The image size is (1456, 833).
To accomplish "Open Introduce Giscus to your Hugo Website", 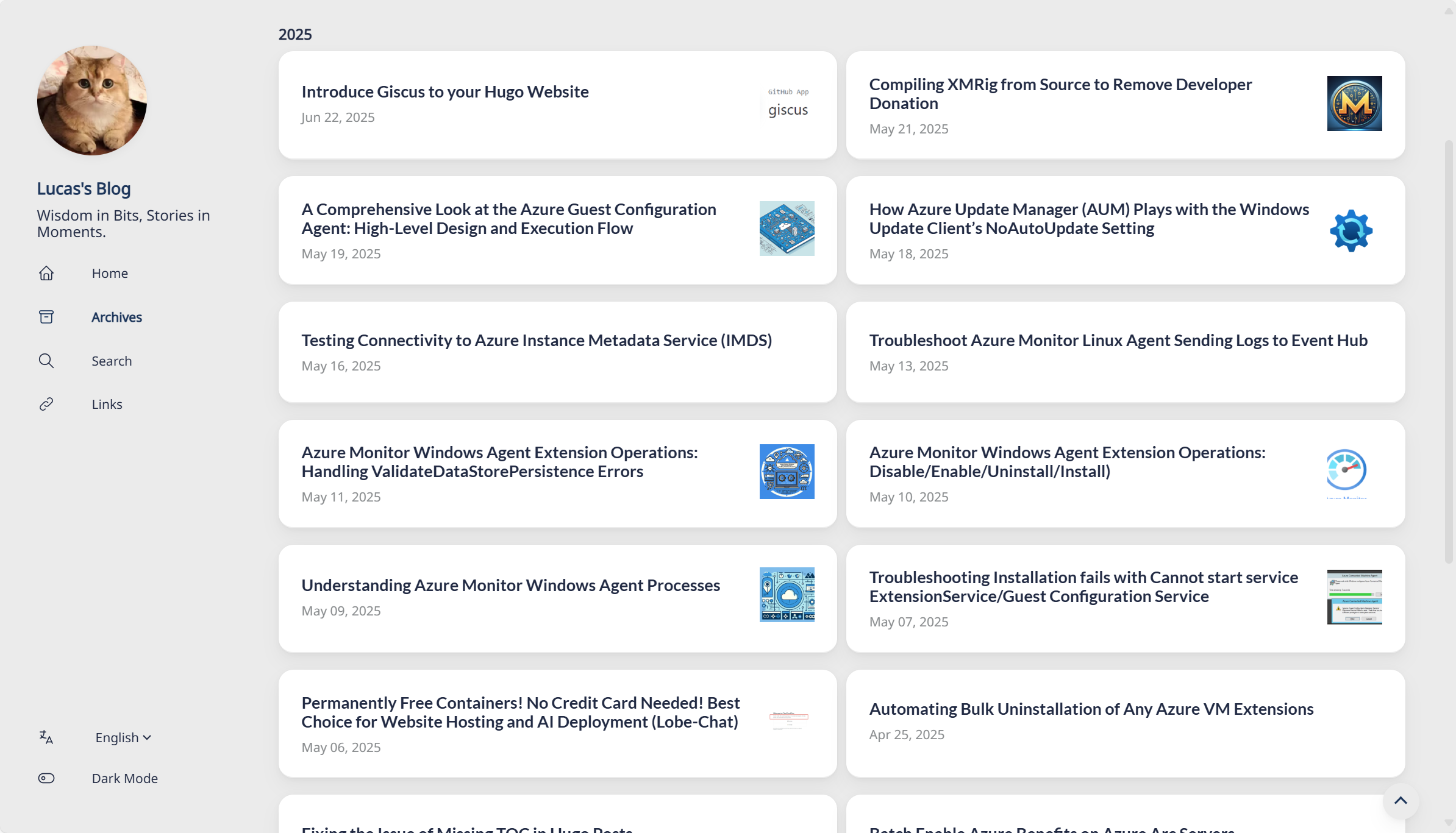I will [445, 91].
